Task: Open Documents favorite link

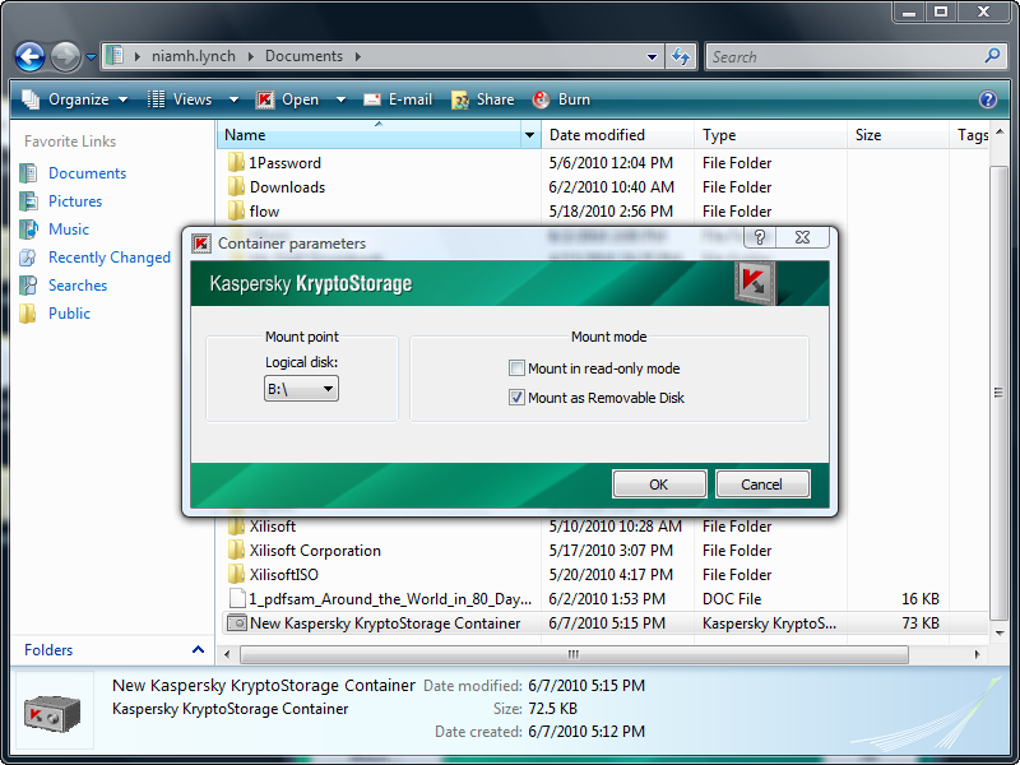Action: [87, 173]
